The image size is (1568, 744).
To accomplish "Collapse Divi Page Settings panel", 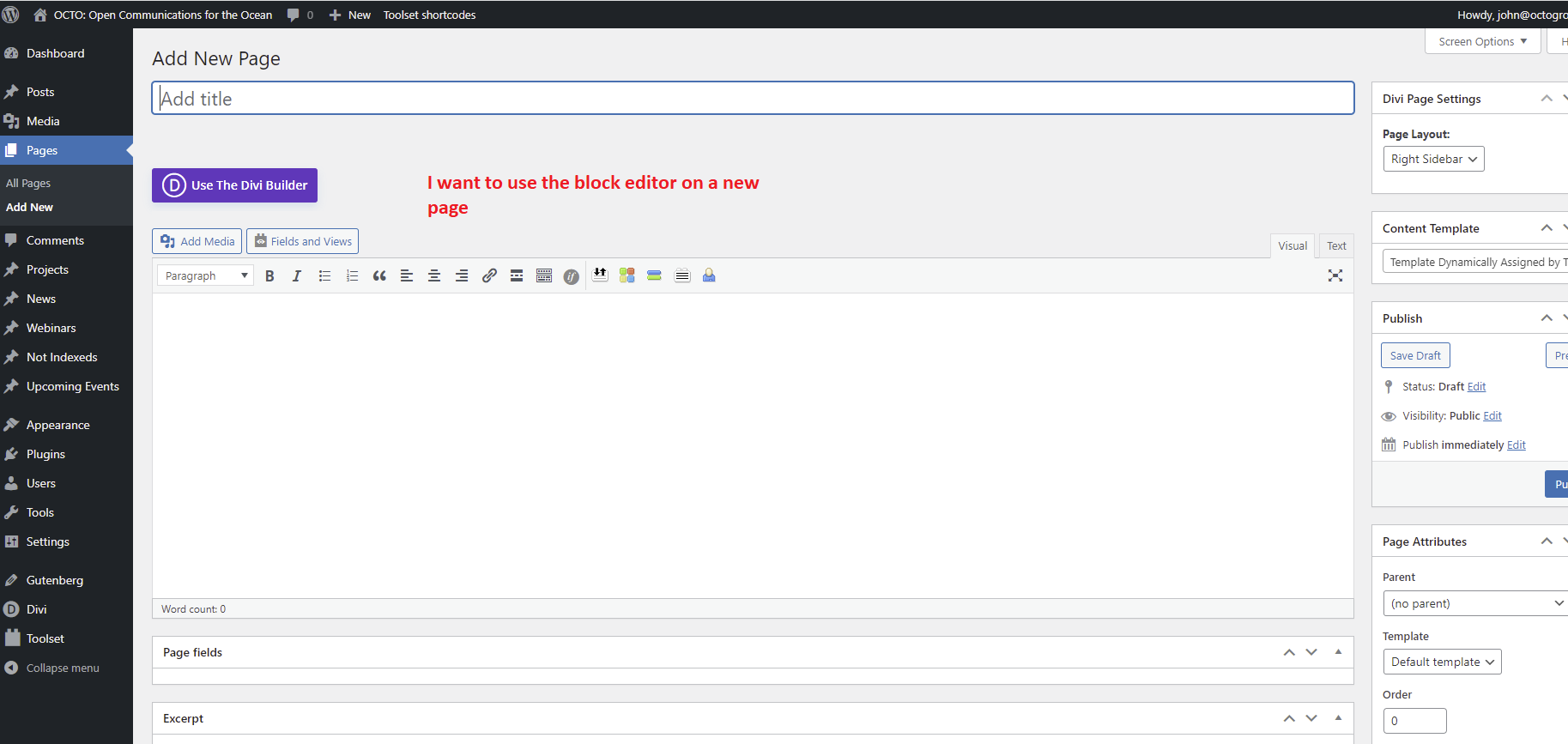I will pos(1547,99).
